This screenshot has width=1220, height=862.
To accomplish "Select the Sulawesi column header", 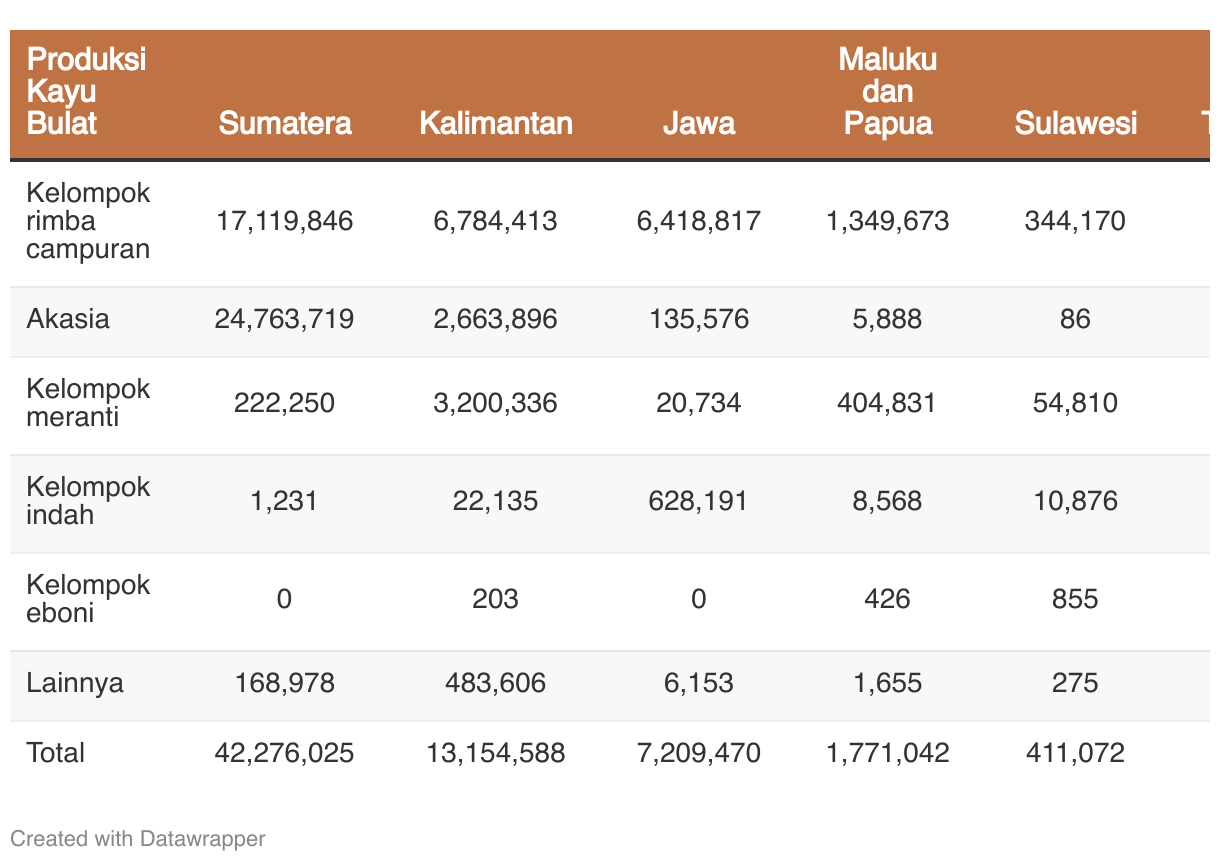I will point(1076,123).
